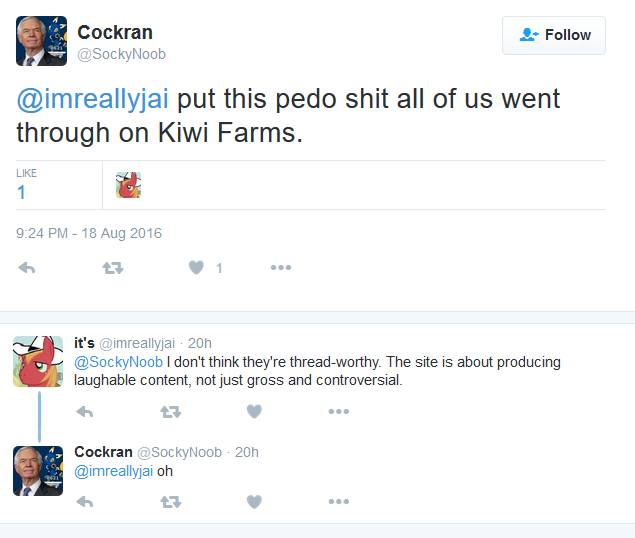View the liker's pony avatar
The width and height of the screenshot is (635, 538).
pyautogui.click(x=128, y=185)
